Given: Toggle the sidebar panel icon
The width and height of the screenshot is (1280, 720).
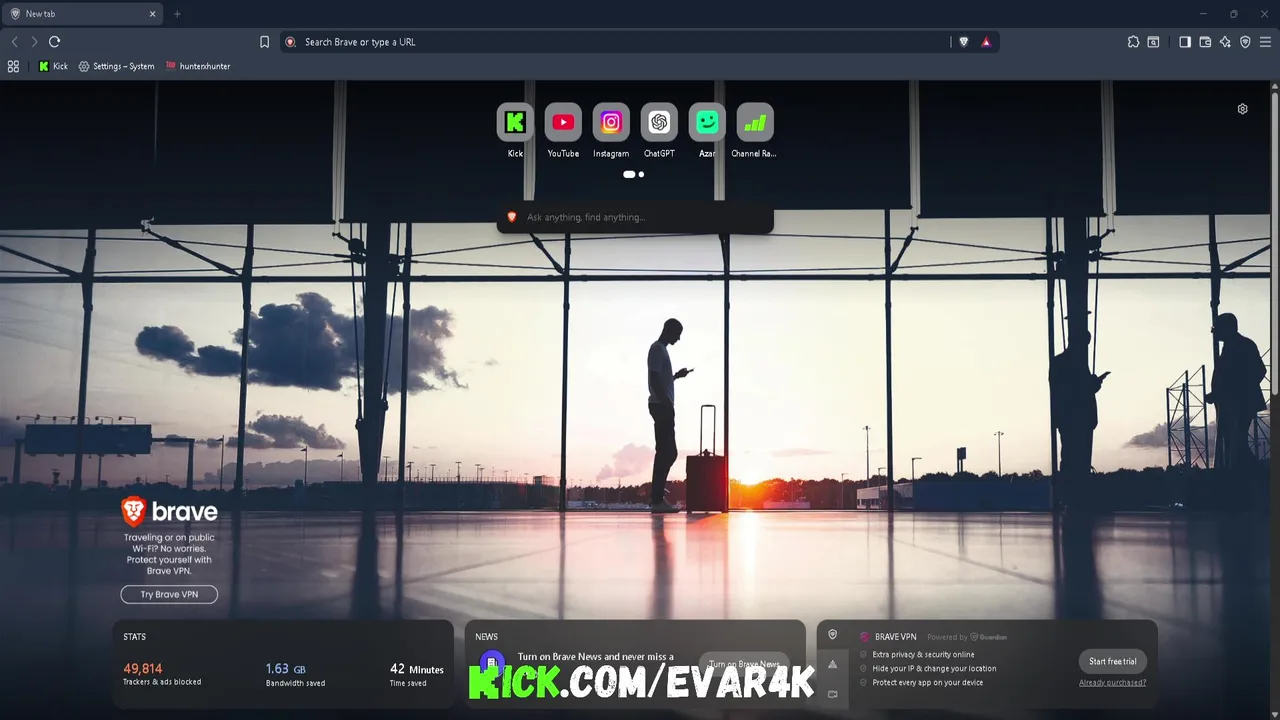Looking at the screenshot, I should tap(1185, 42).
